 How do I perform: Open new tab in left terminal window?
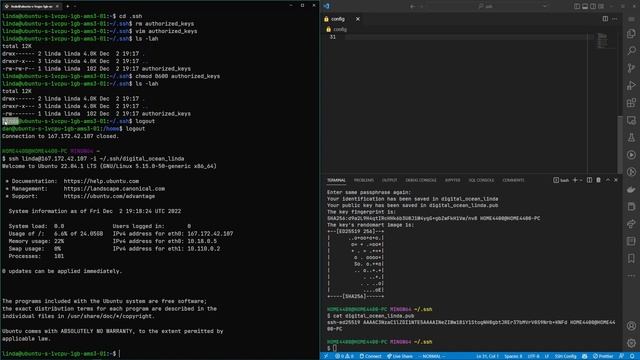coord(67,6)
